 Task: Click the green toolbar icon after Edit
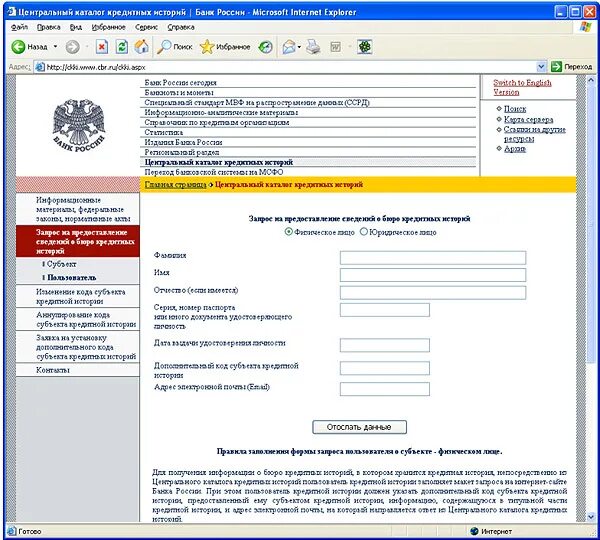(x=365, y=47)
